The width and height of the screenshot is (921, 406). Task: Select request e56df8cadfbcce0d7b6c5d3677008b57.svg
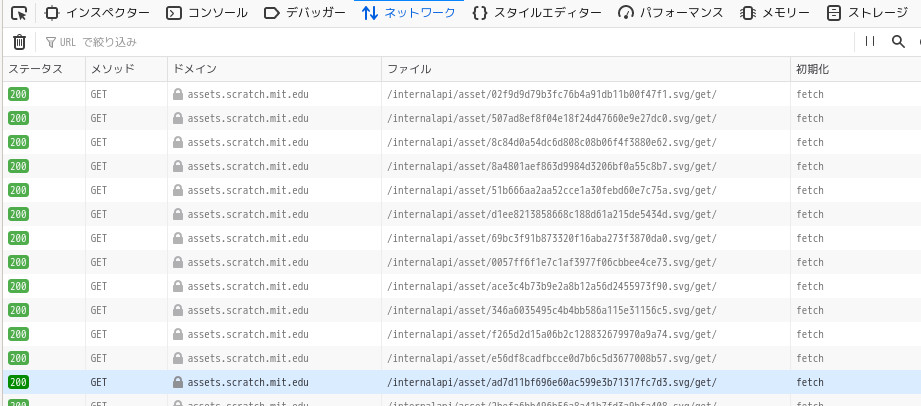(462, 358)
